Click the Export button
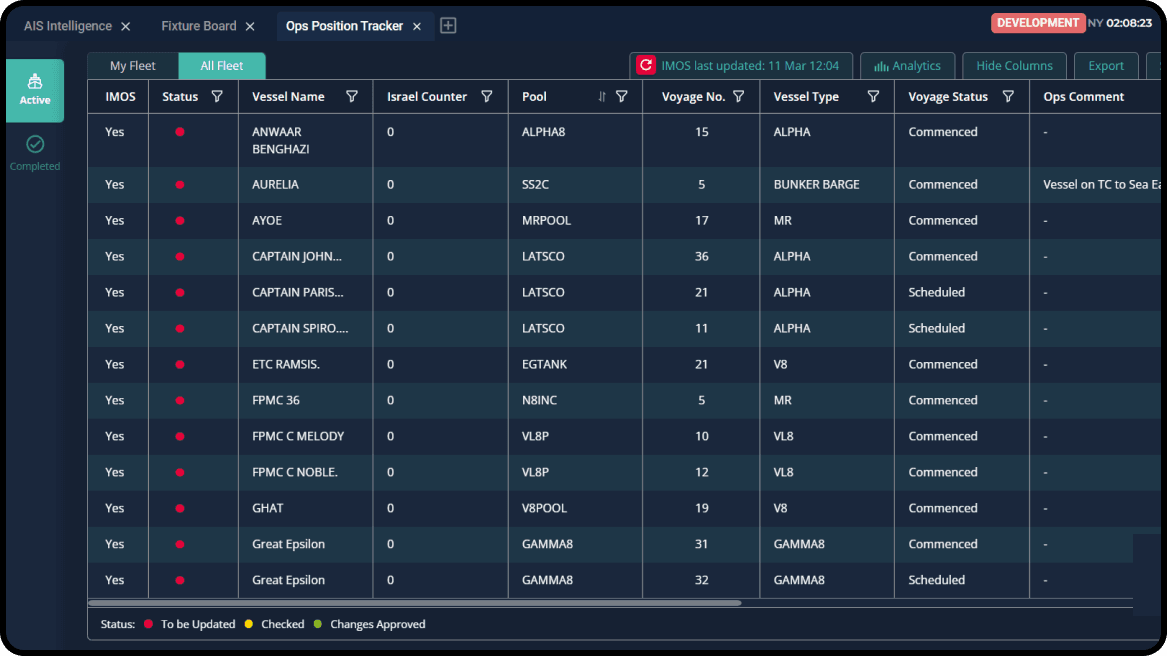The image size is (1167, 656). pyautogui.click(x=1106, y=66)
